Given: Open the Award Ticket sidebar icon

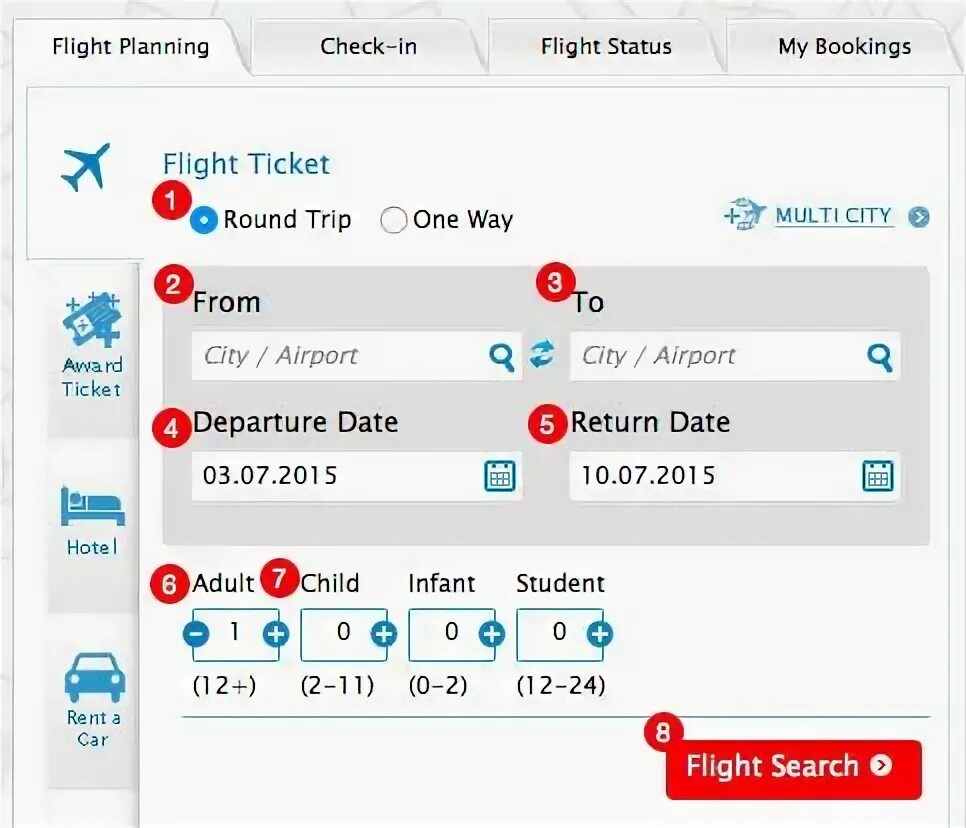Looking at the screenshot, I should click(92, 345).
